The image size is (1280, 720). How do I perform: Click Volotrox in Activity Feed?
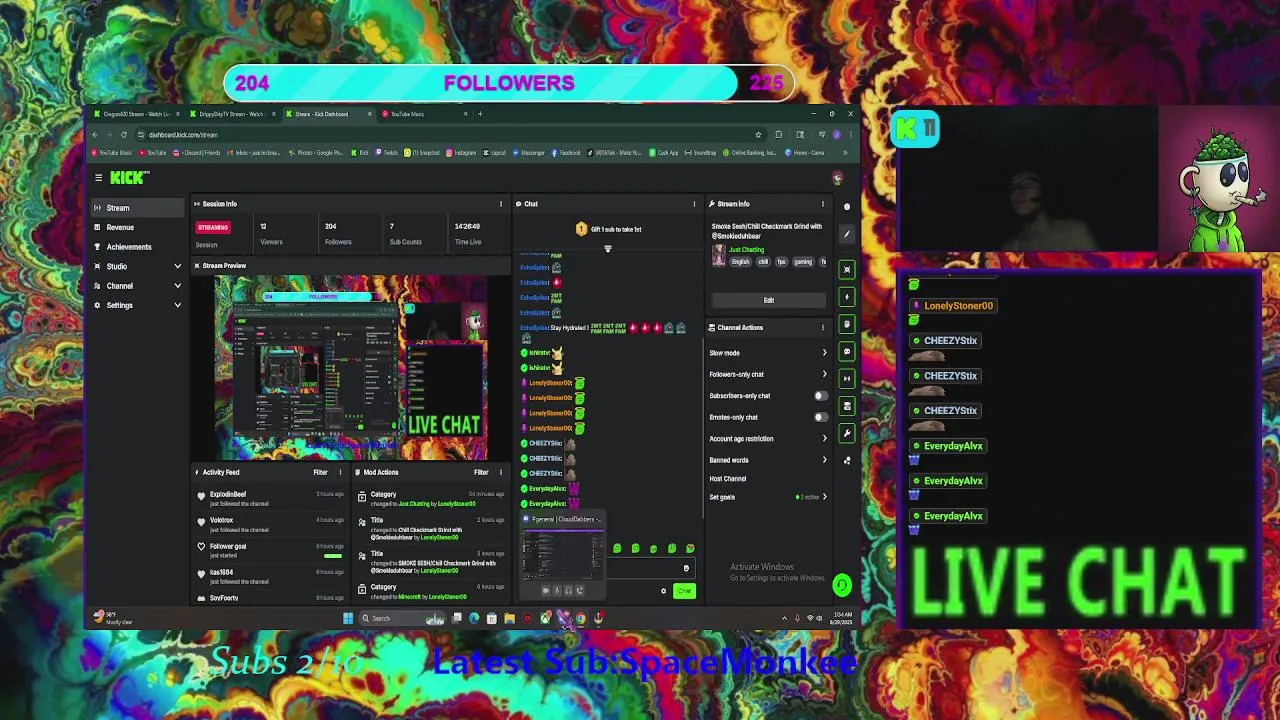(x=221, y=520)
